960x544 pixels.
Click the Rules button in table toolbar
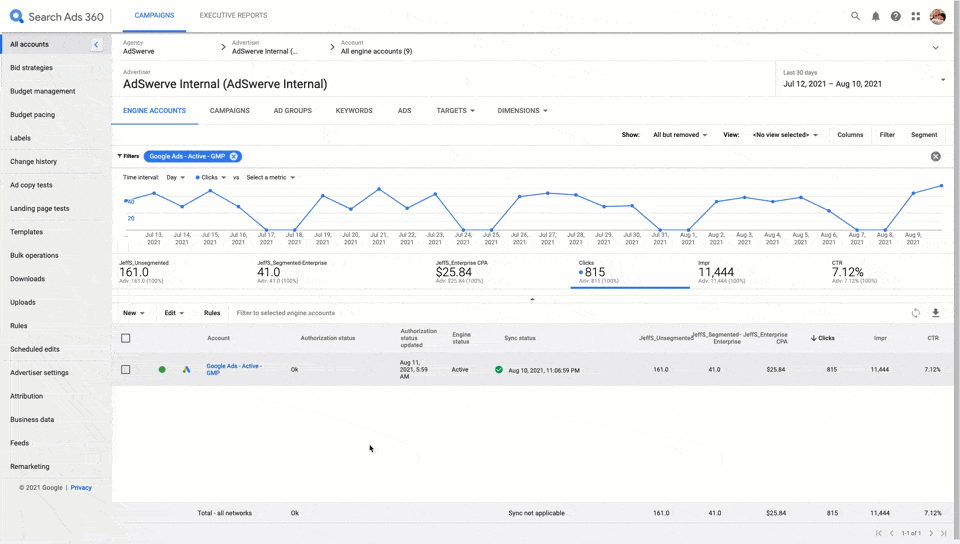(x=212, y=313)
